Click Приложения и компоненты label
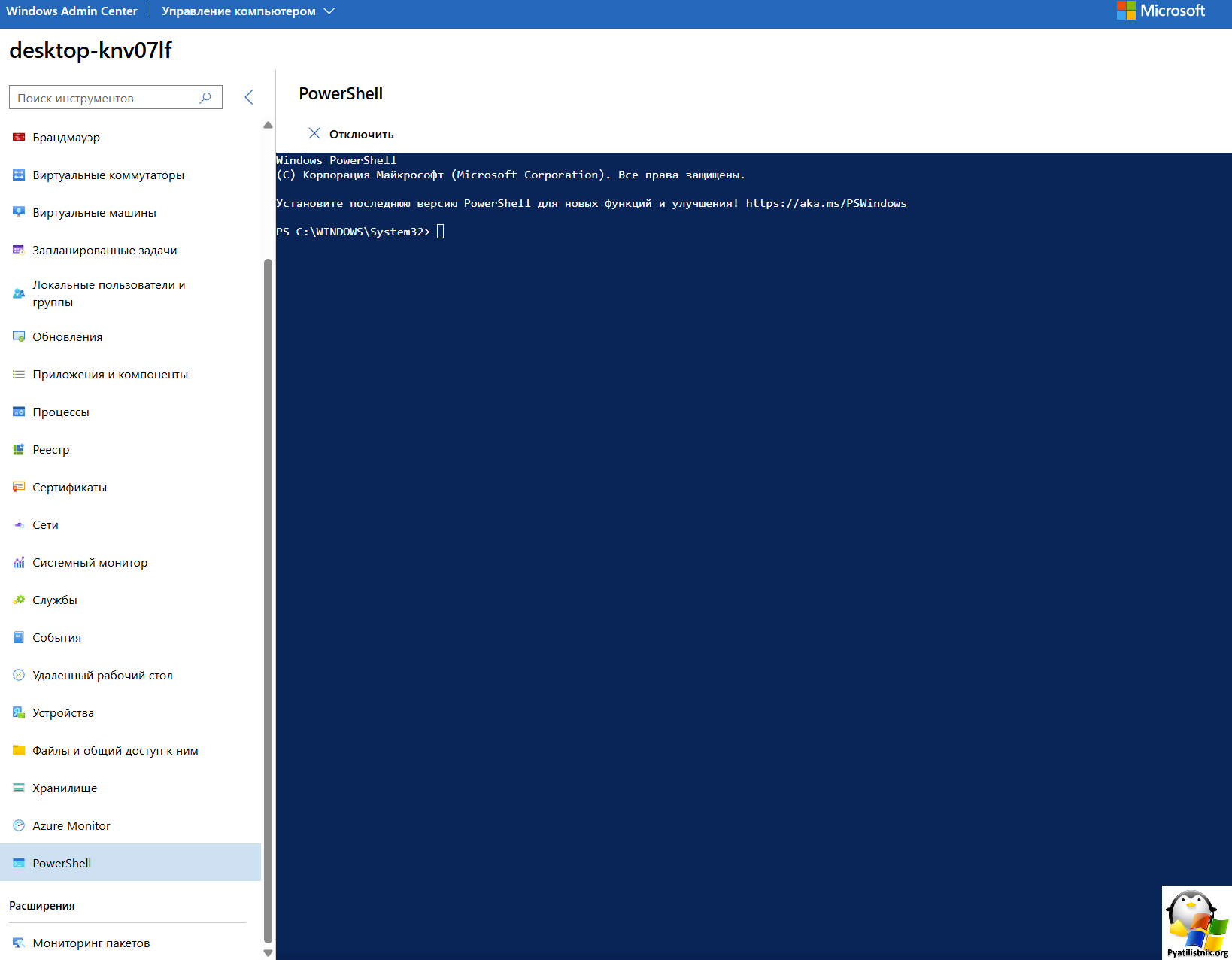 tap(110, 374)
